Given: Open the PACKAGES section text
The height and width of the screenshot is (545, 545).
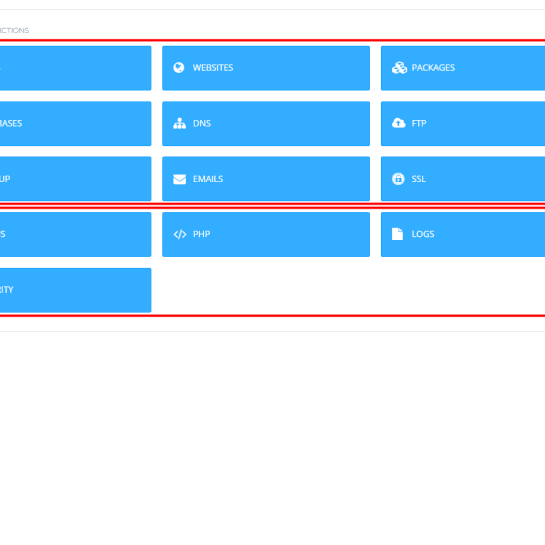Looking at the screenshot, I should tap(433, 68).
